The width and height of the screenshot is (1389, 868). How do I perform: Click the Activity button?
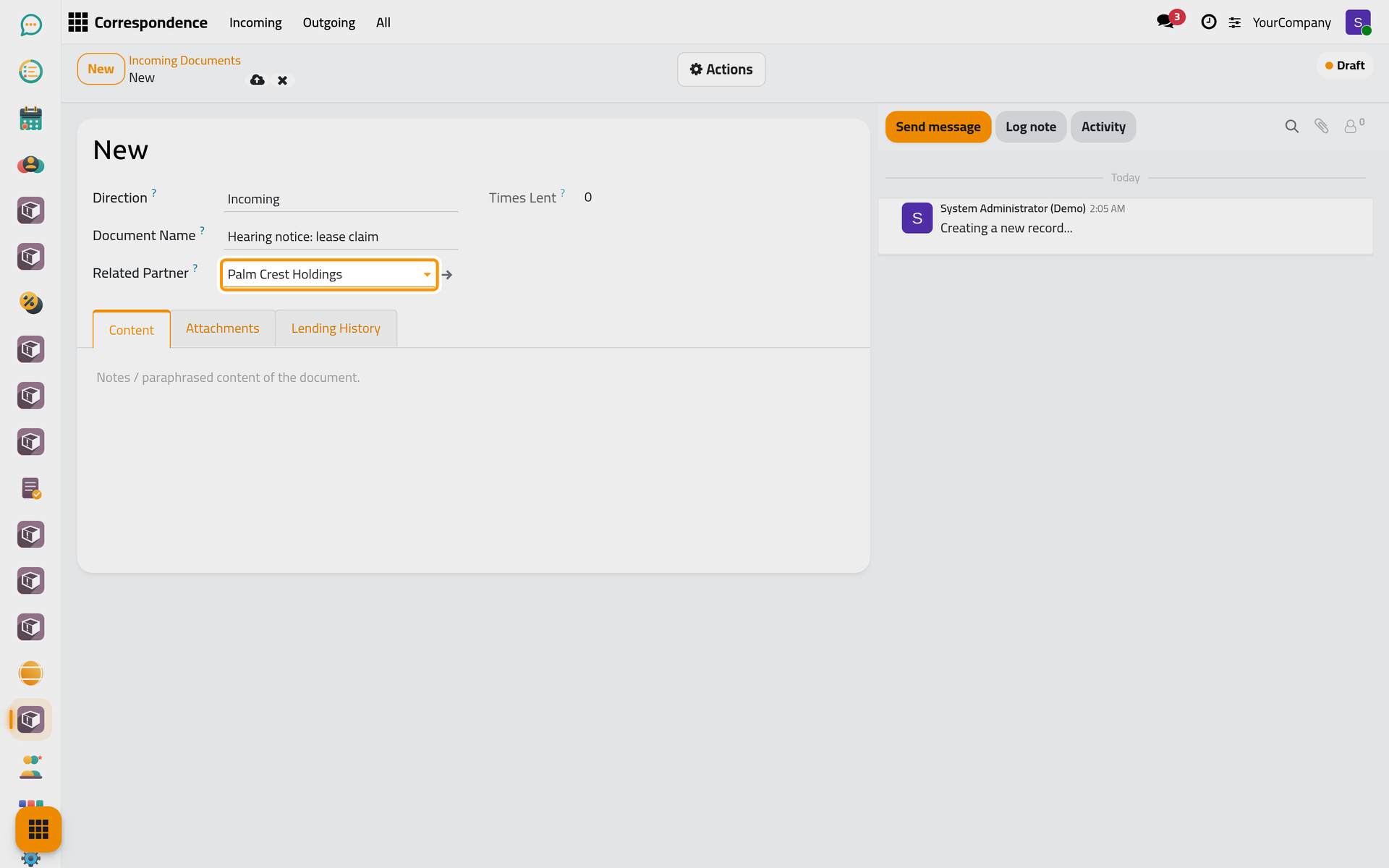[1103, 127]
